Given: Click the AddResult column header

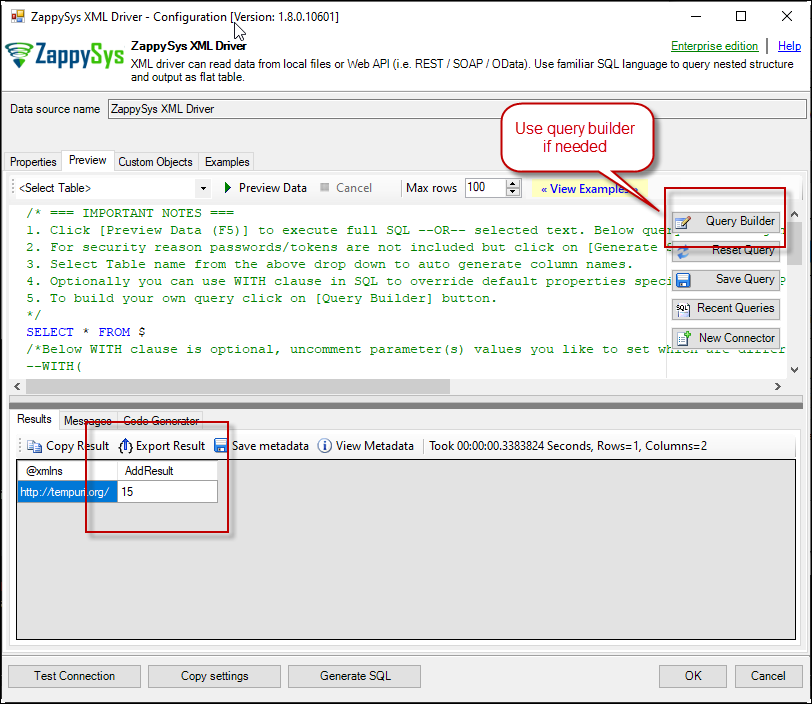Looking at the screenshot, I should tap(167, 471).
